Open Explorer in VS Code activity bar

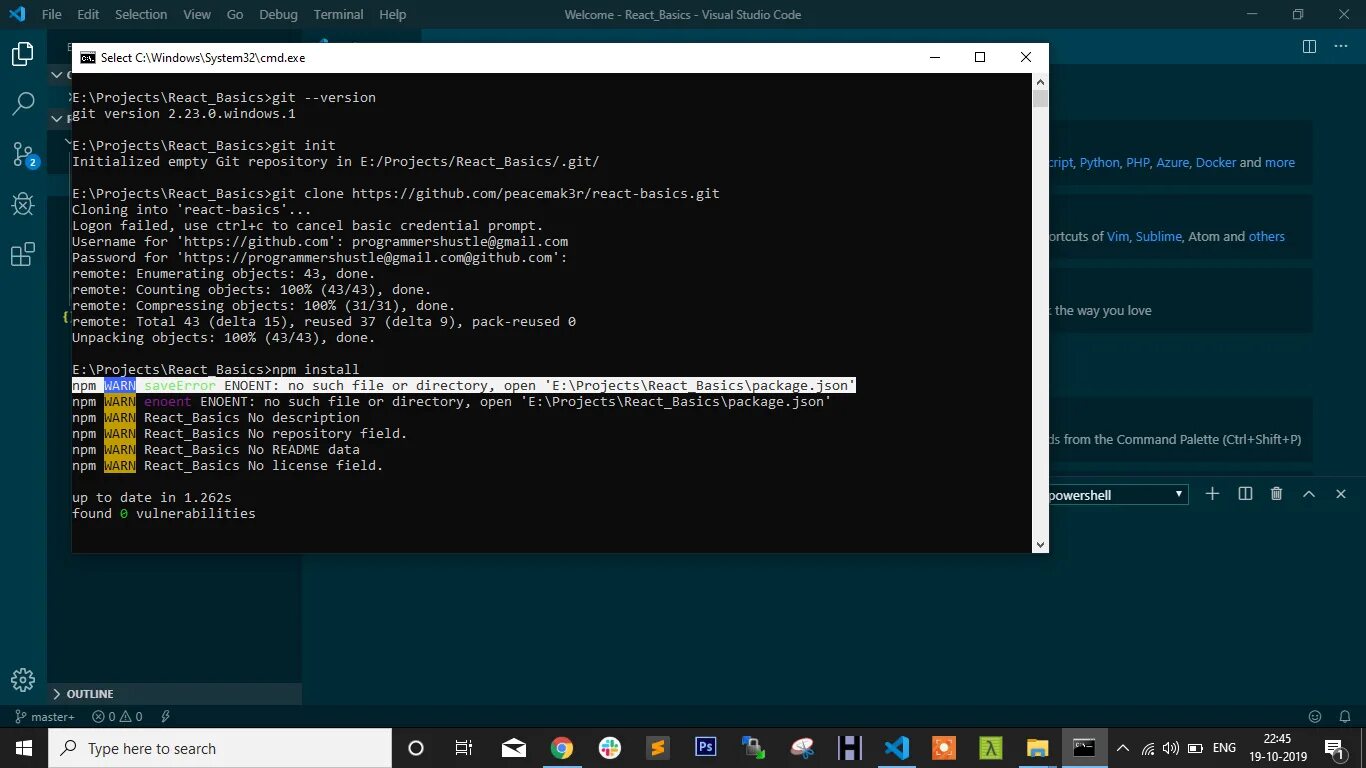[23, 54]
